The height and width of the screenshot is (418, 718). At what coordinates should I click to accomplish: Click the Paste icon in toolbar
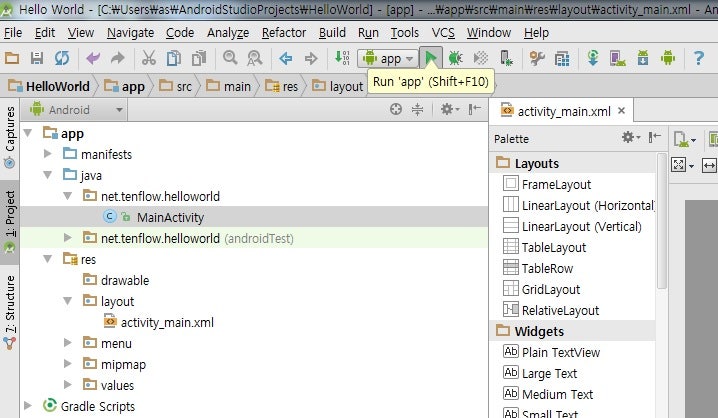tap(199, 58)
